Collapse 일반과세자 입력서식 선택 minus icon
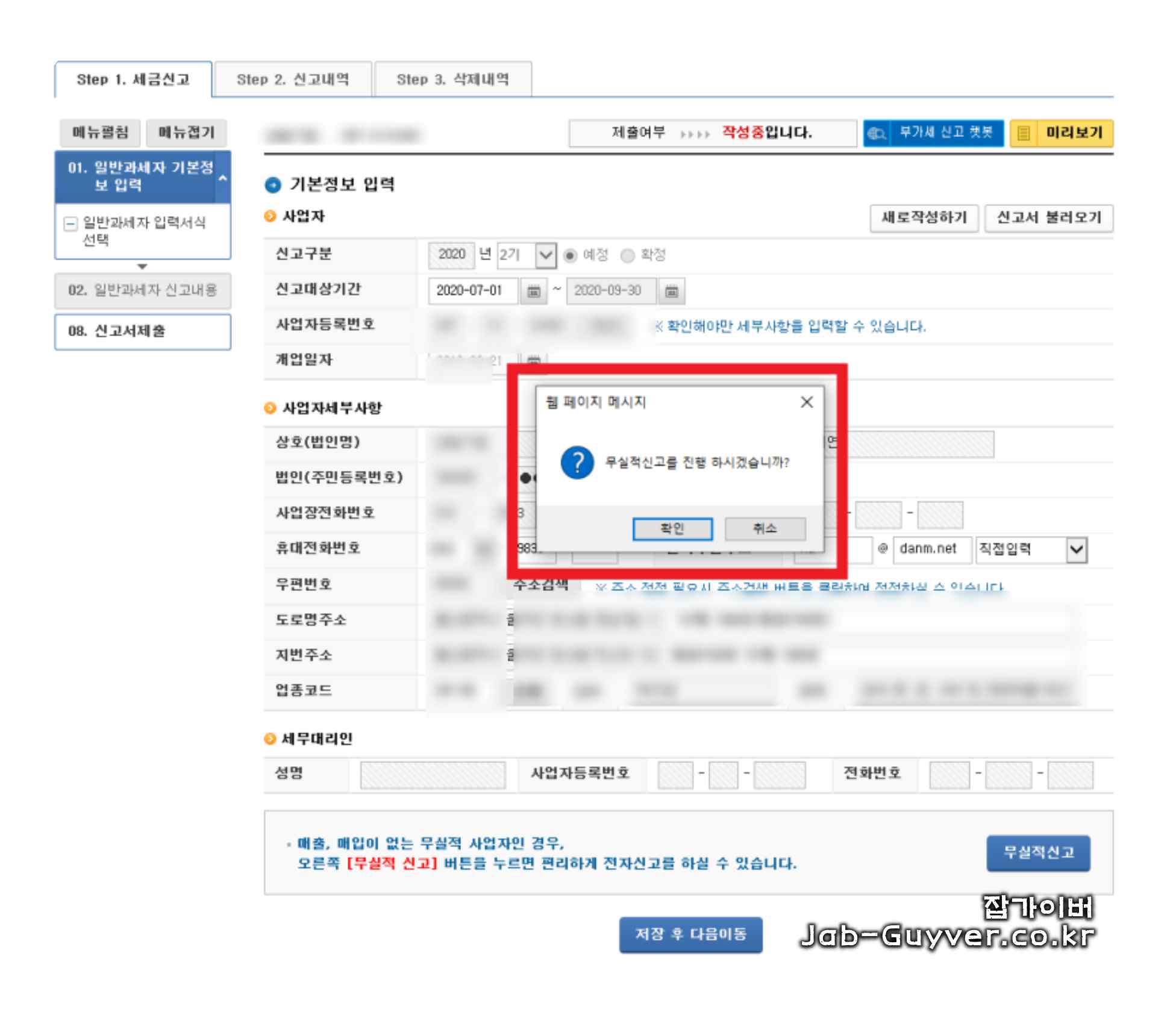Screen dimensions: 1176x1009 coord(70,224)
